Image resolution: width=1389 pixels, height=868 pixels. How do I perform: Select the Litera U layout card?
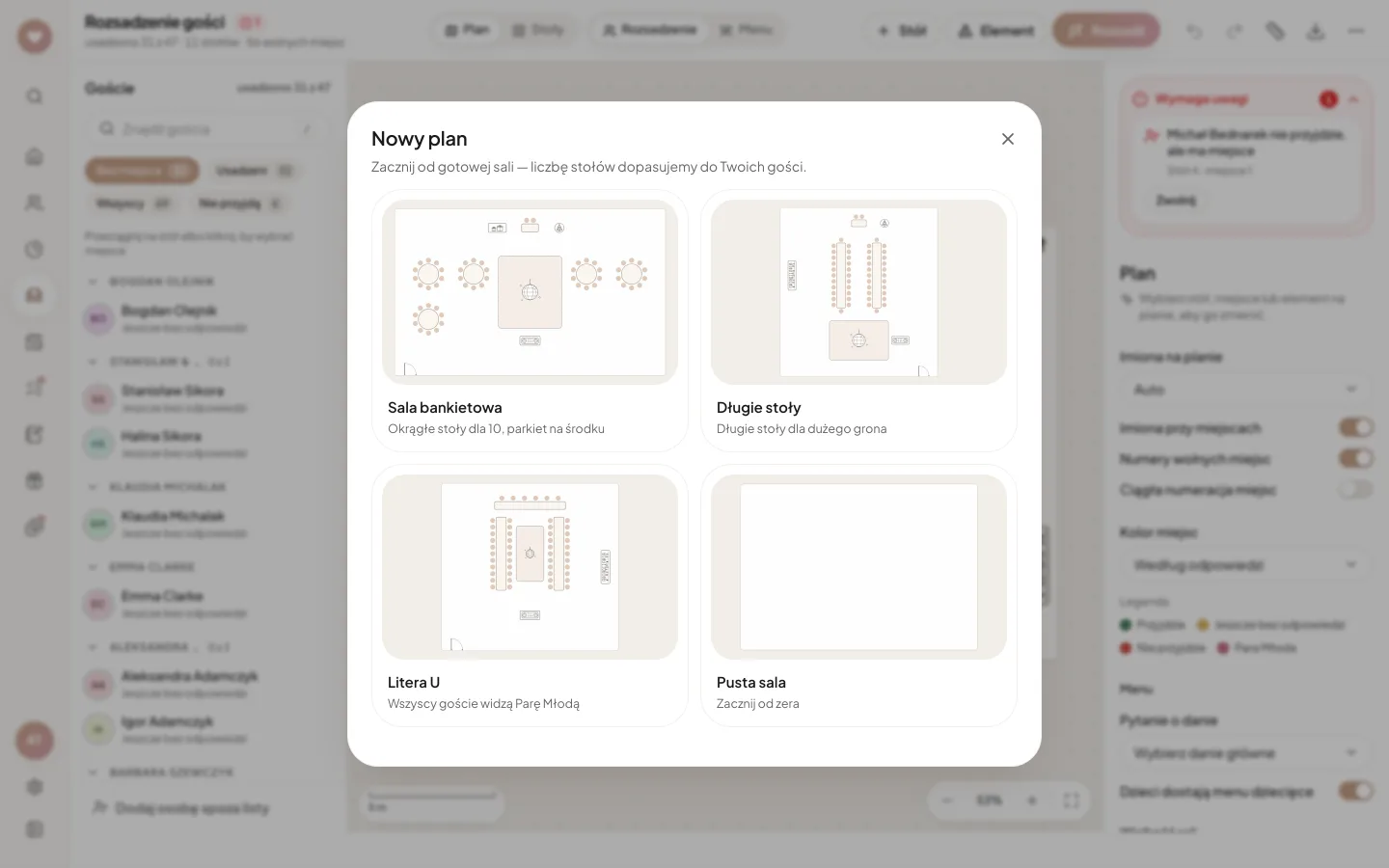click(x=530, y=595)
